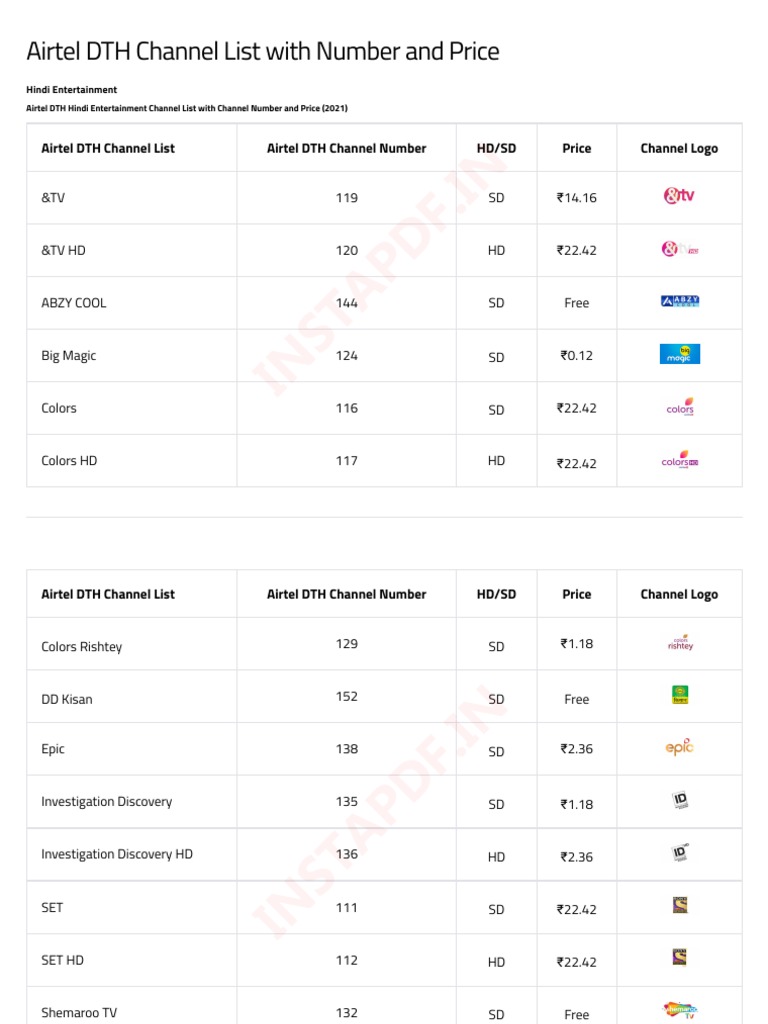Select the ₹0.12 Big Magic price

(x=576, y=355)
